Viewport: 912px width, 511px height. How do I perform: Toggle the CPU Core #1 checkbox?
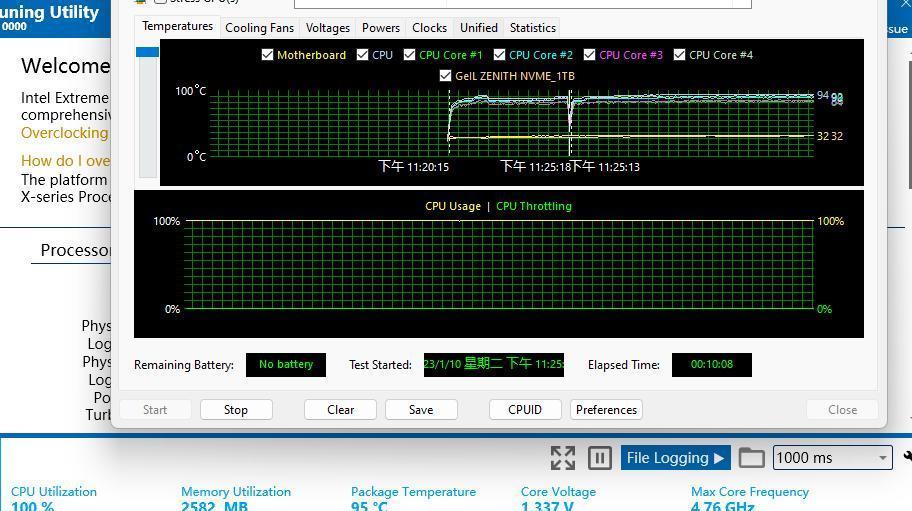409,55
